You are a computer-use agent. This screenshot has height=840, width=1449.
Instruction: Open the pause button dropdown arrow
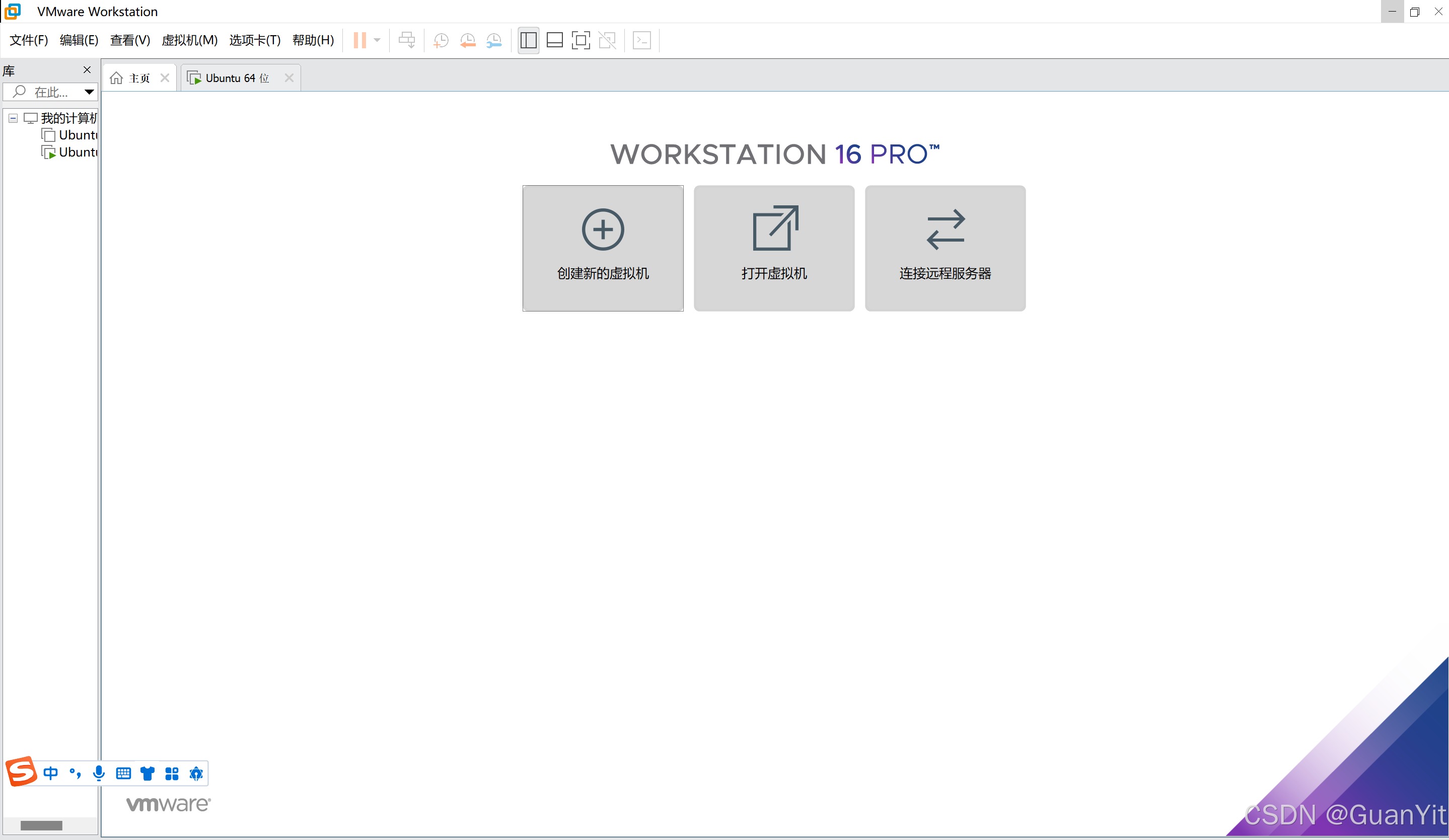click(x=377, y=40)
